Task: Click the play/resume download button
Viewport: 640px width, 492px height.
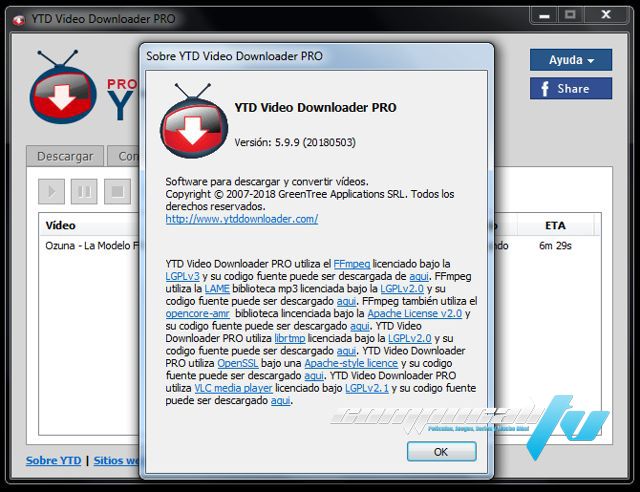Action: (x=51, y=191)
